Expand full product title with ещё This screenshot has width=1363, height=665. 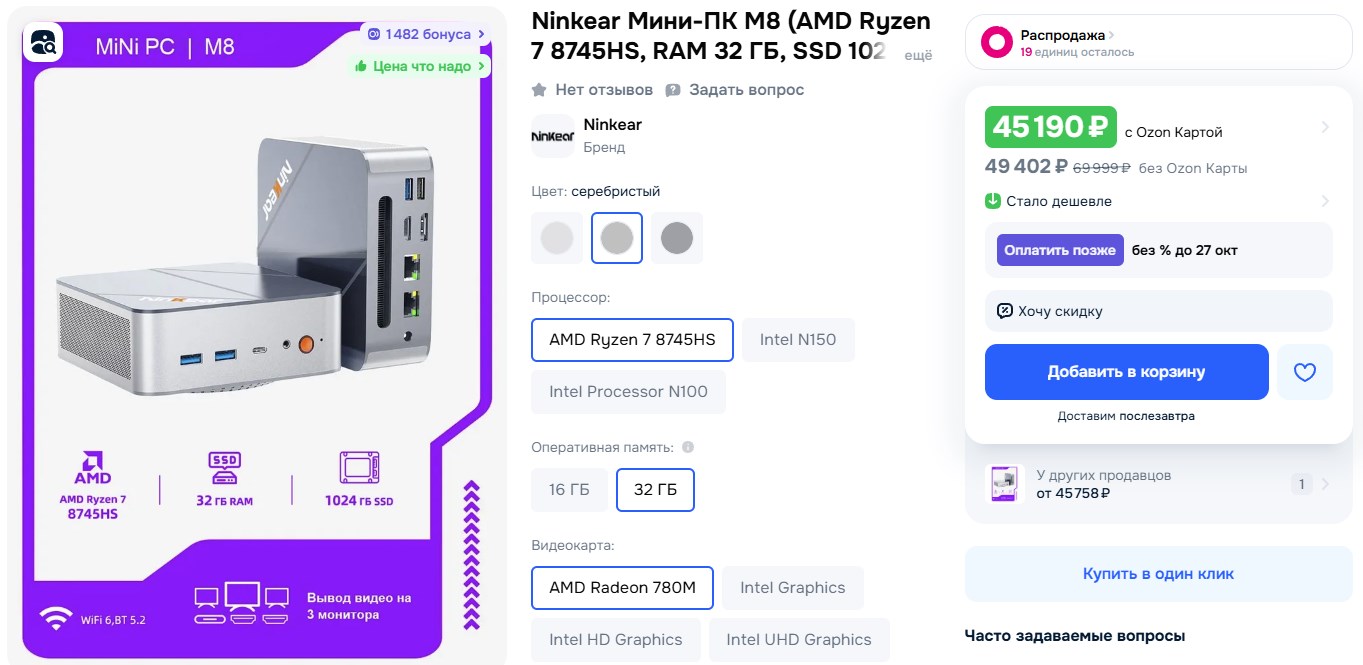pos(918,56)
